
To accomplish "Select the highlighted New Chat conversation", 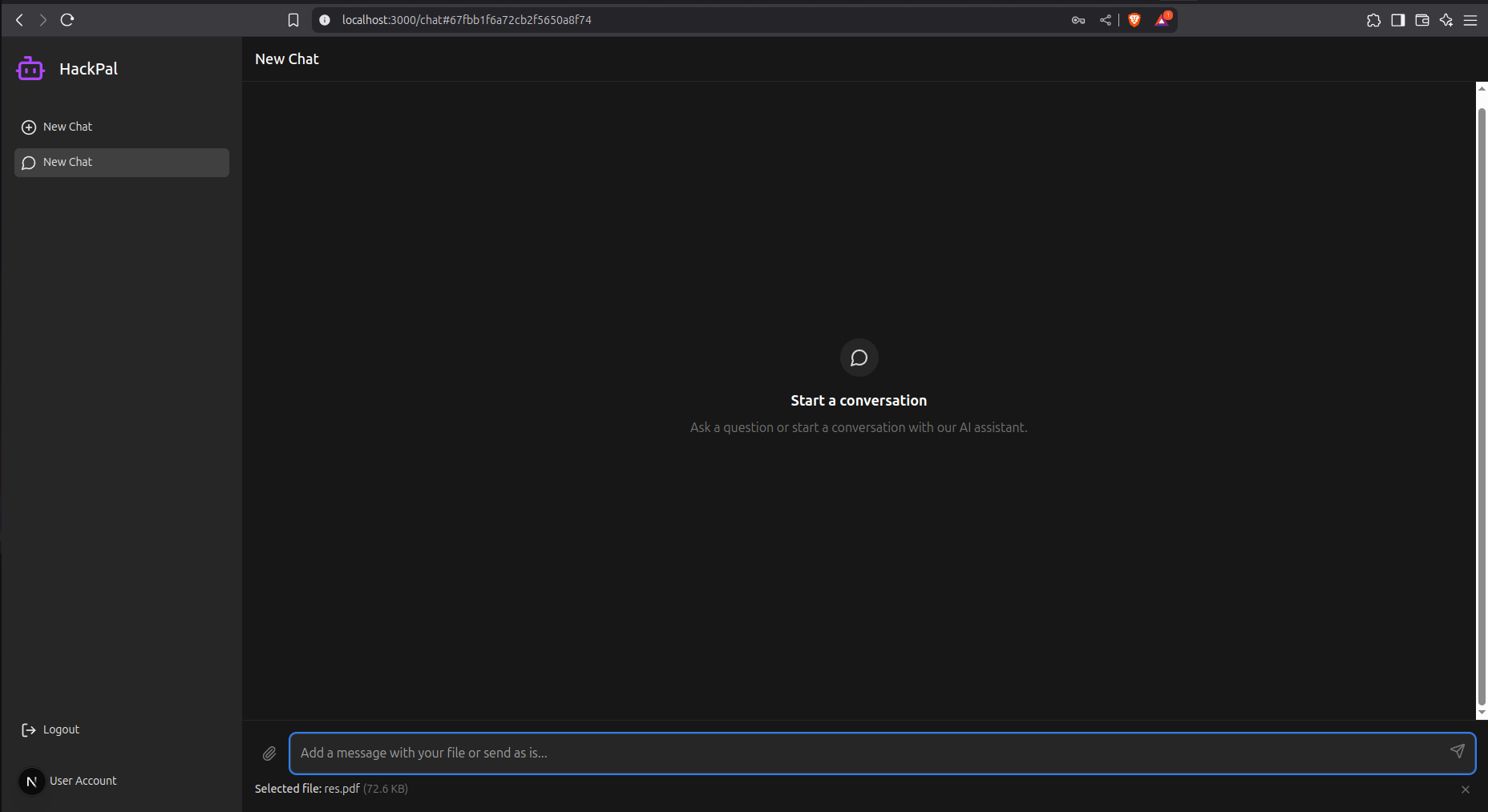I will point(122,162).
